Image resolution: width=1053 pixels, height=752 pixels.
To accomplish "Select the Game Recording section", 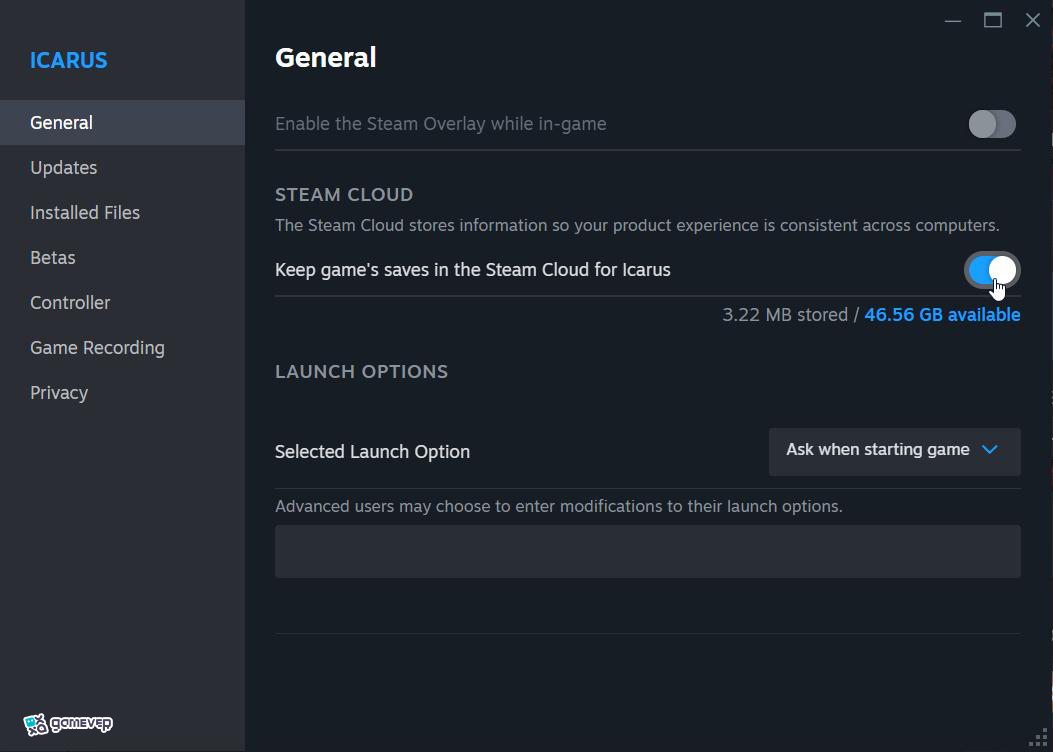I will coord(122,348).
